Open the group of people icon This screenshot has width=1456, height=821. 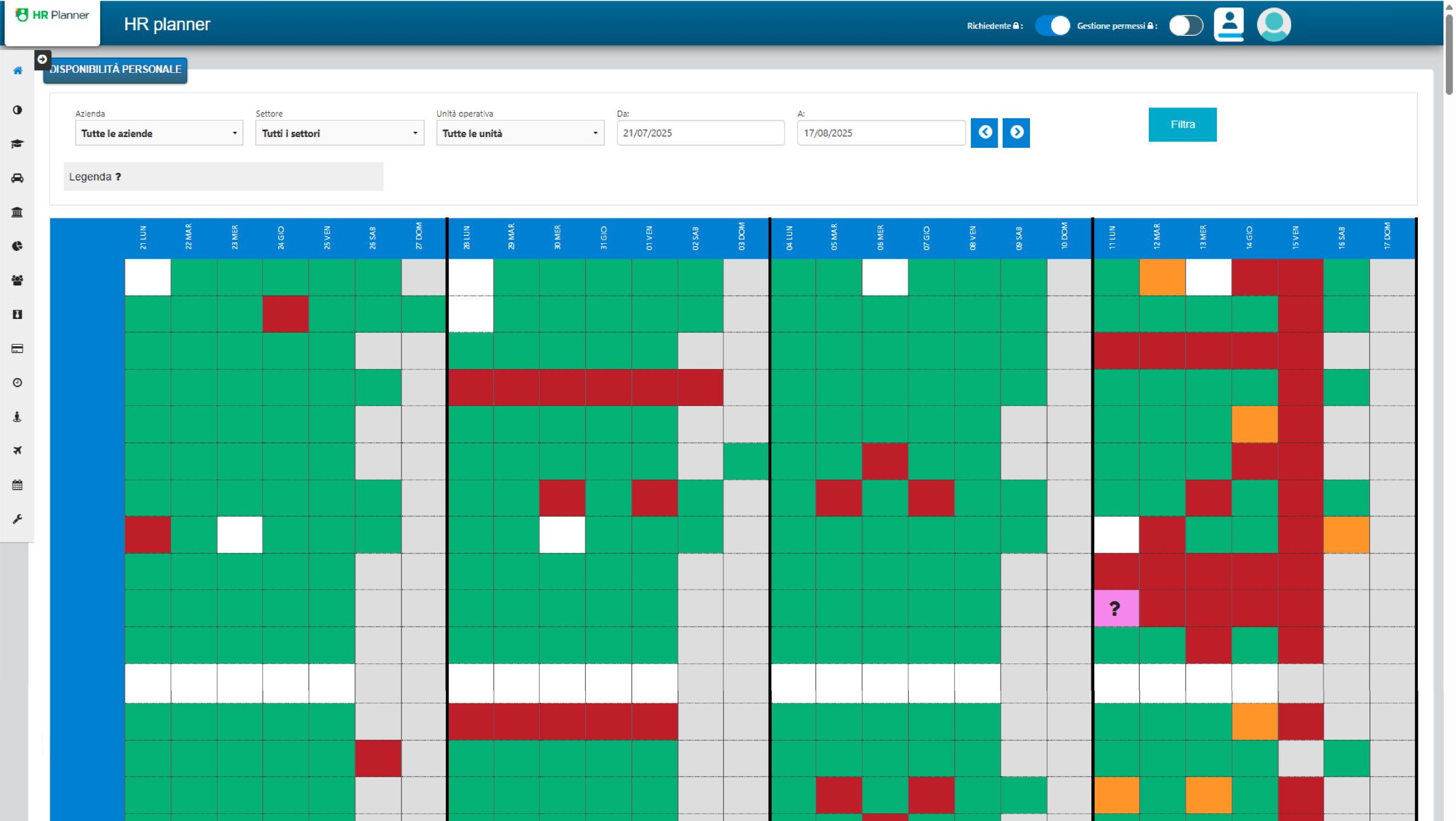tap(18, 280)
